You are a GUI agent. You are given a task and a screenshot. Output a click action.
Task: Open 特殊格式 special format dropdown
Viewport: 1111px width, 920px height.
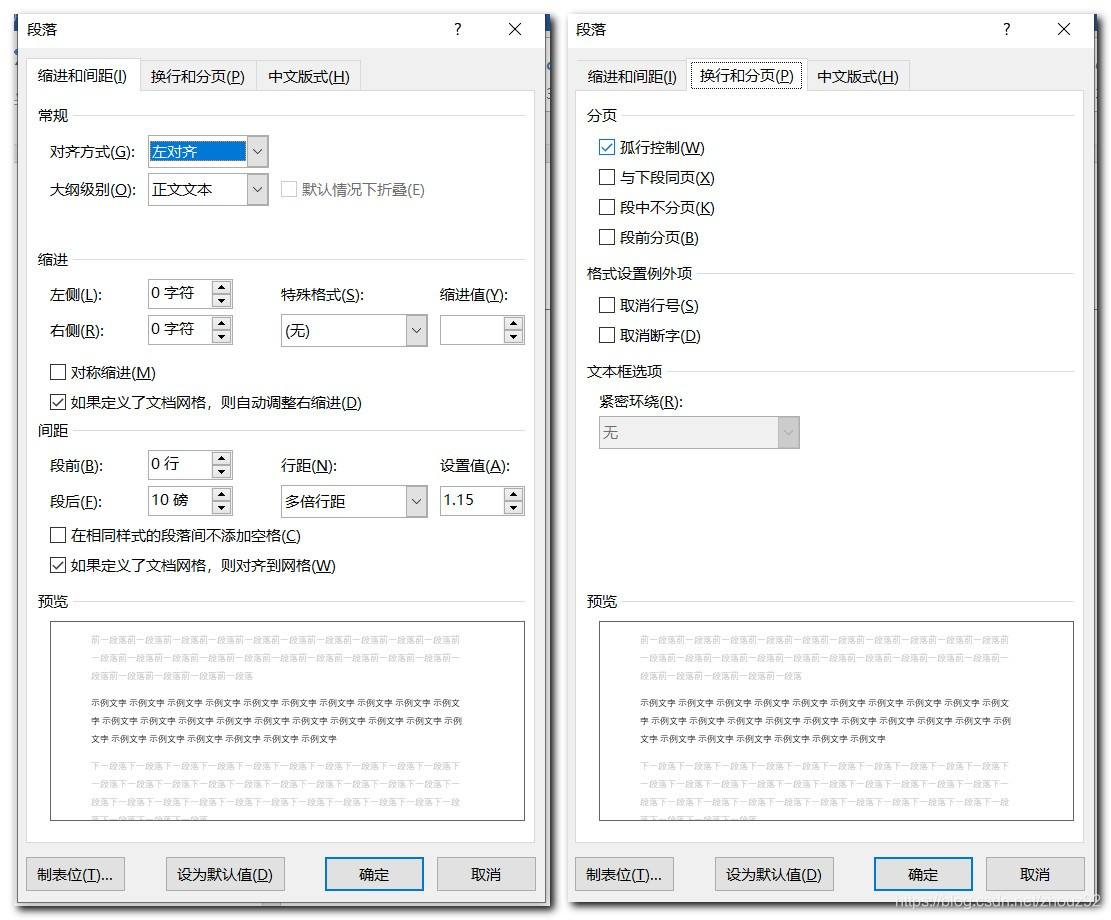click(x=417, y=330)
